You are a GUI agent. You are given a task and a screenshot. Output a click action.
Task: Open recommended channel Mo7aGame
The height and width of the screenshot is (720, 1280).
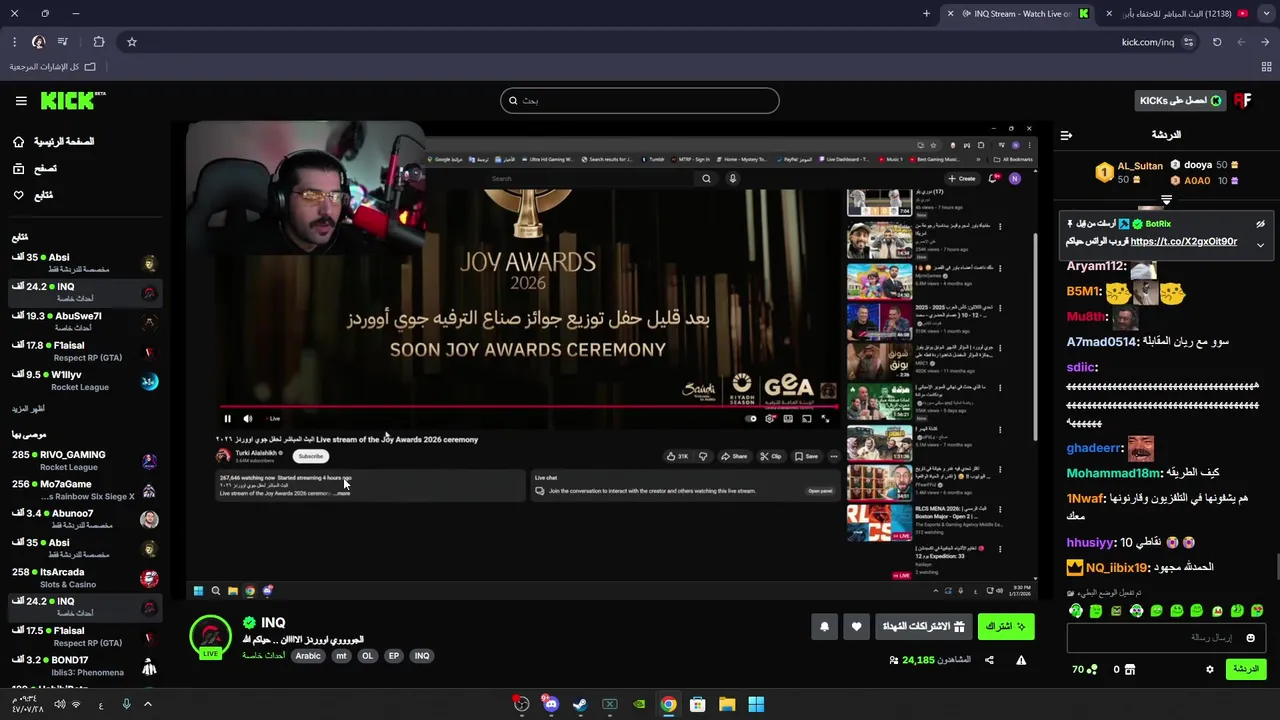click(85, 490)
